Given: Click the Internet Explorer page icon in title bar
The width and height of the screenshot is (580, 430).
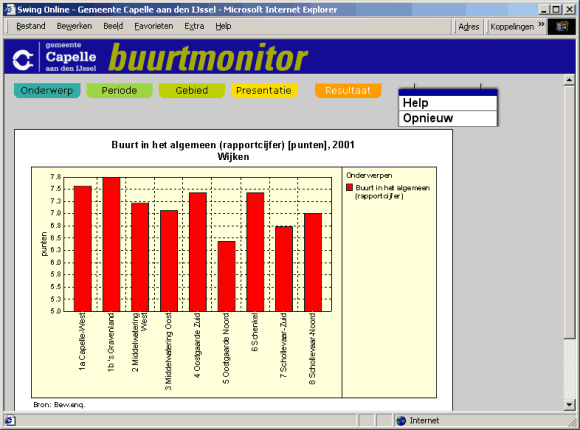Looking at the screenshot, I should click(10, 9).
